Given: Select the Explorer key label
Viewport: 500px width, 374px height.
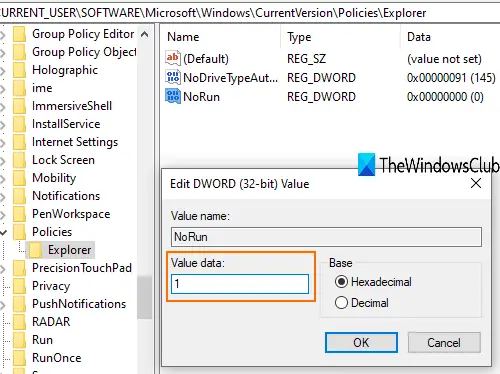Looking at the screenshot, I should (70, 250).
